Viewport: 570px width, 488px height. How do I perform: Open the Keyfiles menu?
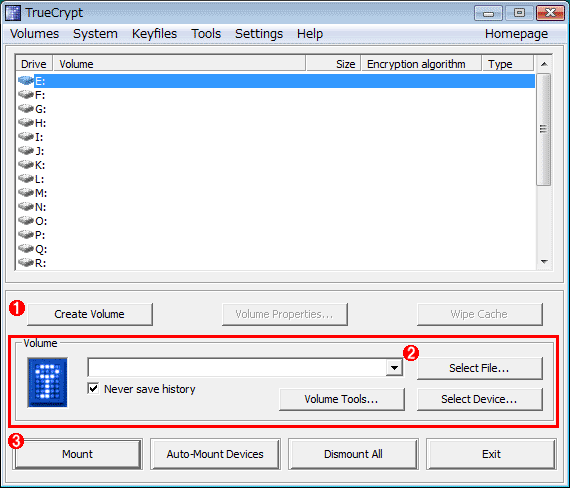154,34
